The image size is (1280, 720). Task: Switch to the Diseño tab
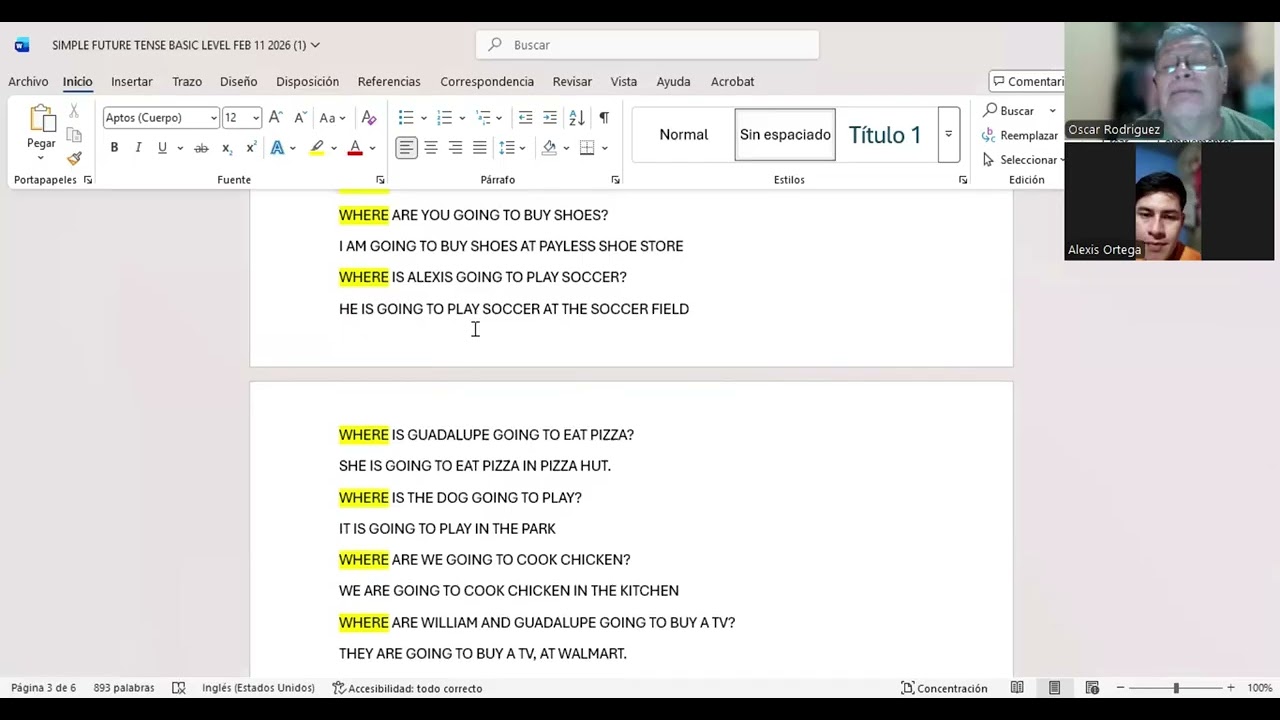pos(238,81)
